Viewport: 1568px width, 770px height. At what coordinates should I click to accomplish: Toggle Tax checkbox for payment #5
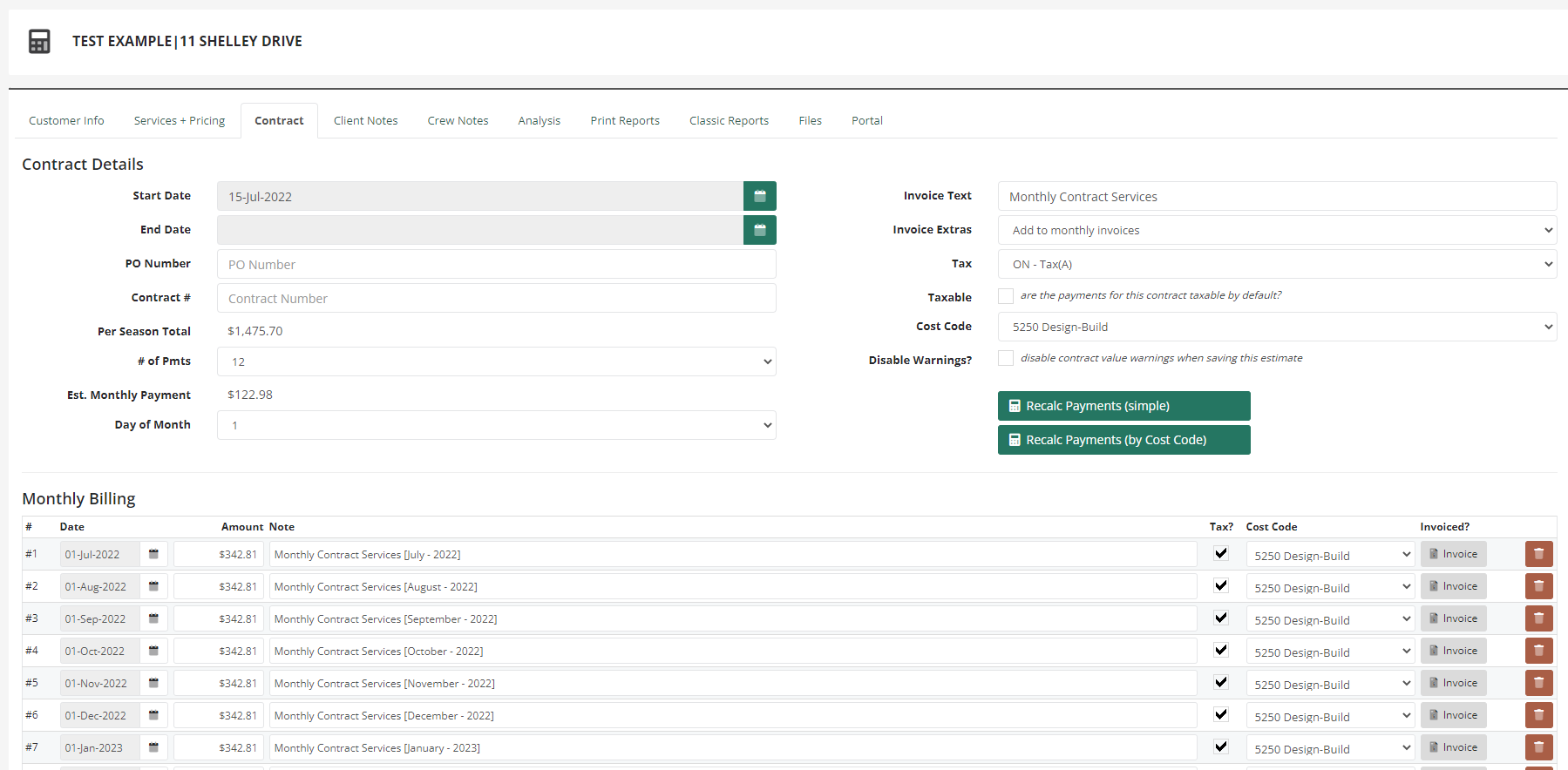click(x=1221, y=682)
